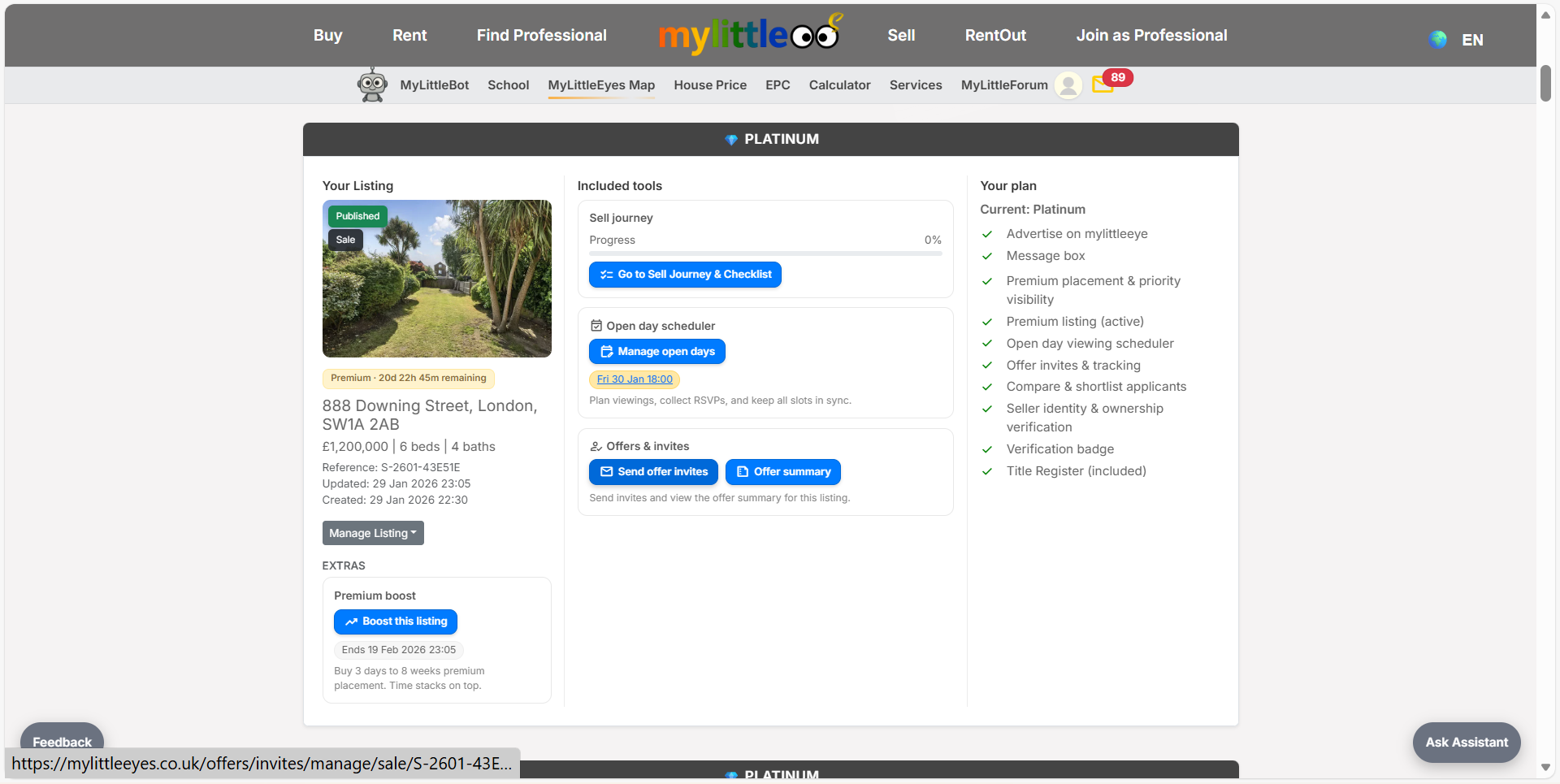Open the EN language selector
The image size is (1560, 784).
(x=1472, y=40)
